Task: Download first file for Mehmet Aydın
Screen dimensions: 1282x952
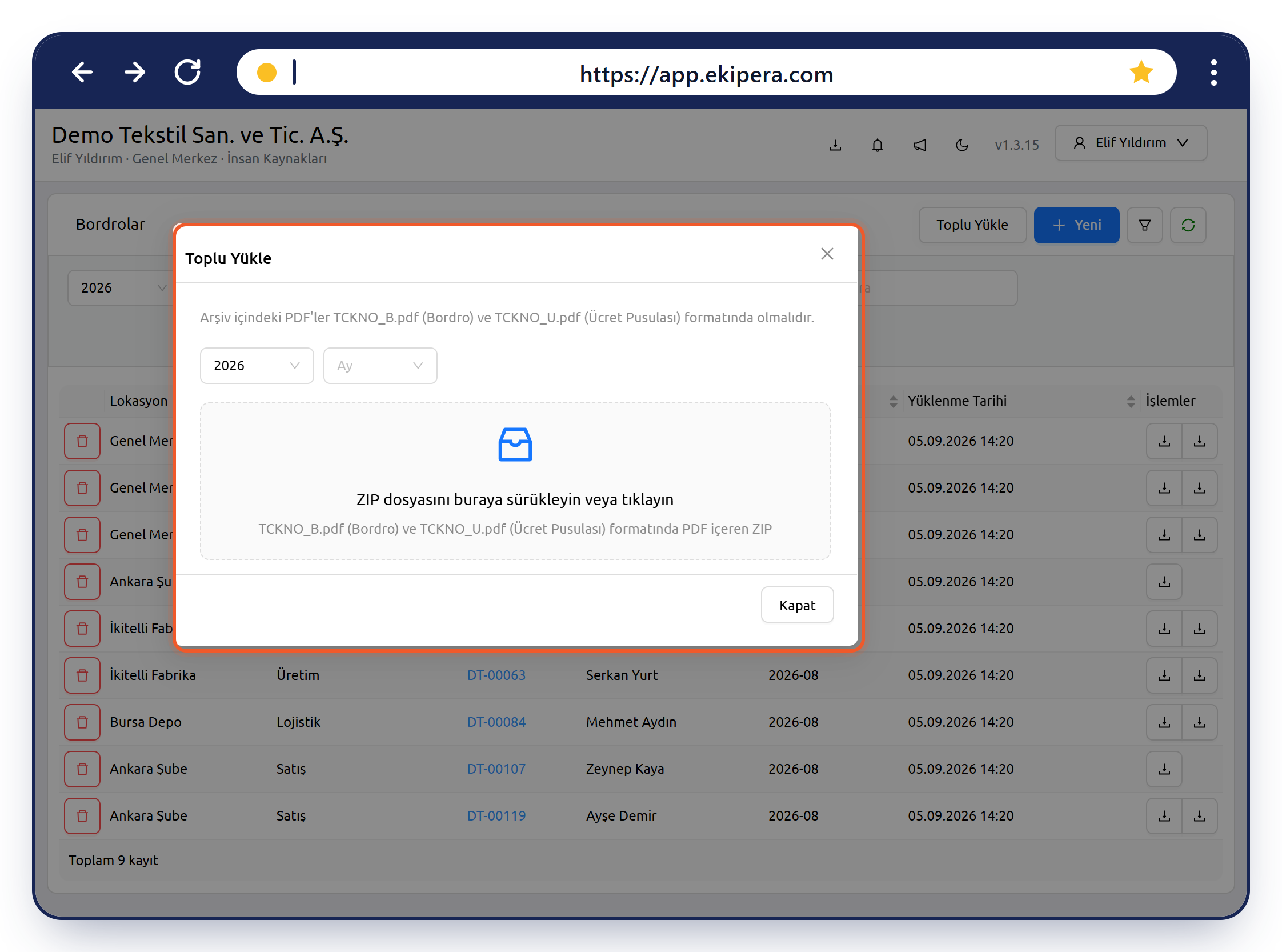Action: coord(1164,722)
